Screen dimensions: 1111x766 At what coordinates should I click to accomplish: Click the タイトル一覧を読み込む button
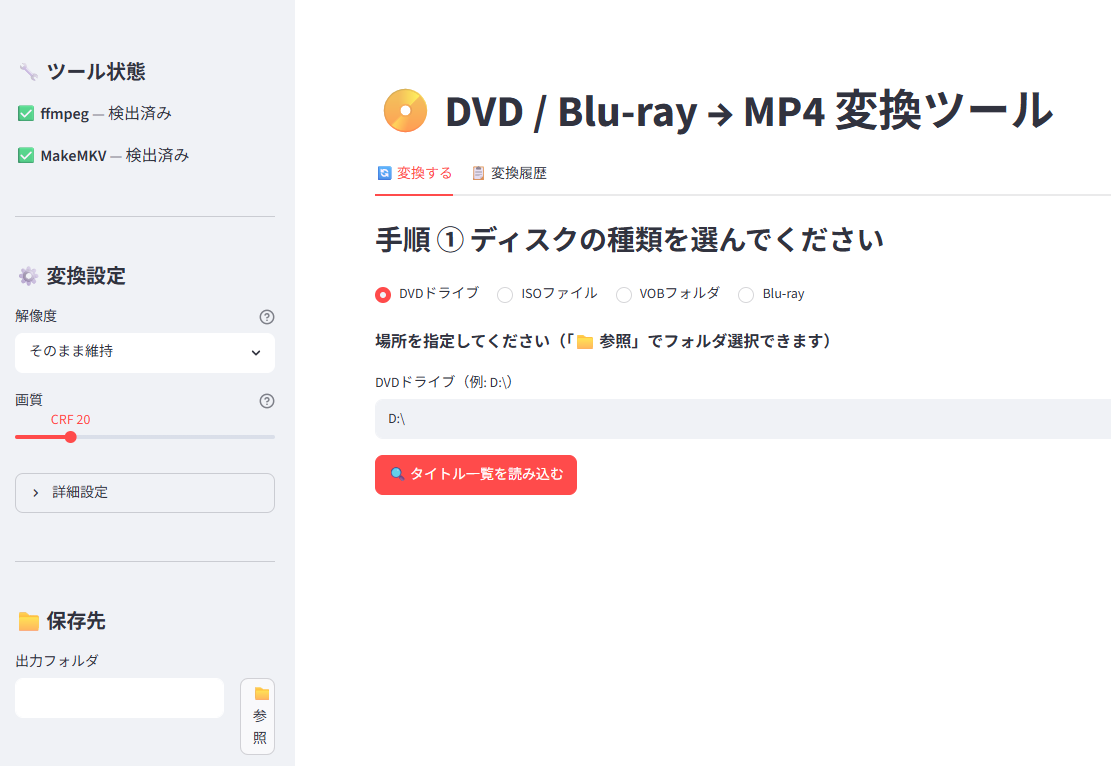(475, 475)
